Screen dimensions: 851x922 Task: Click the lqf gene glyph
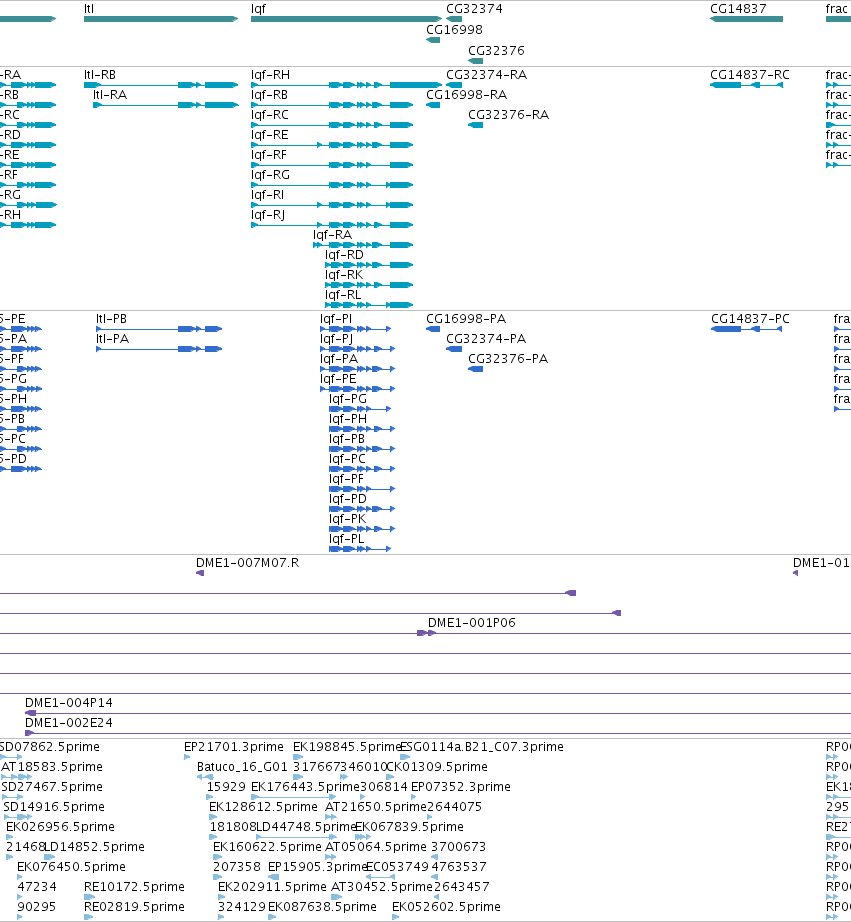tap(346, 19)
